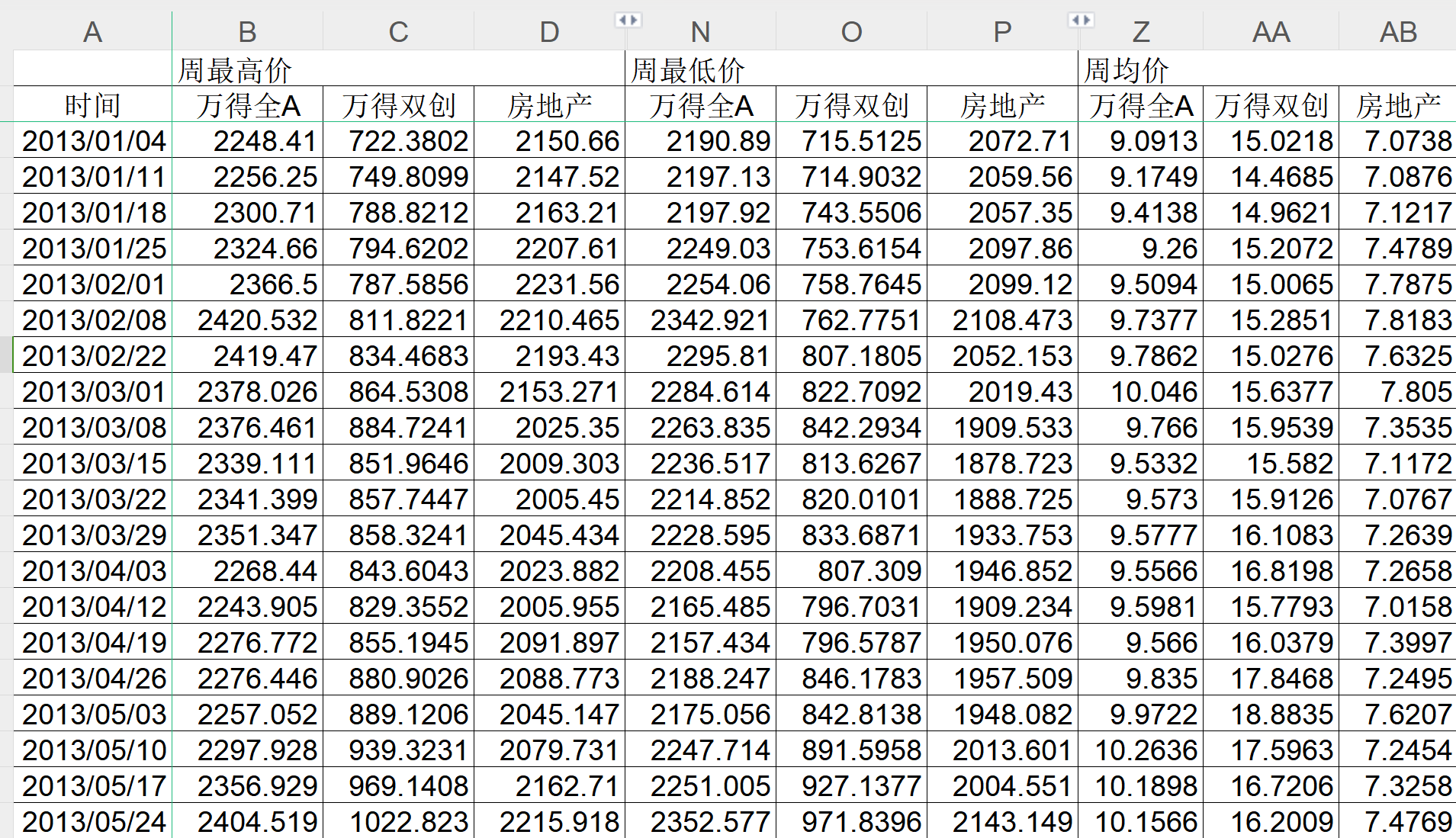
Task: Select cell with value 2248.41
Action: click(247, 140)
